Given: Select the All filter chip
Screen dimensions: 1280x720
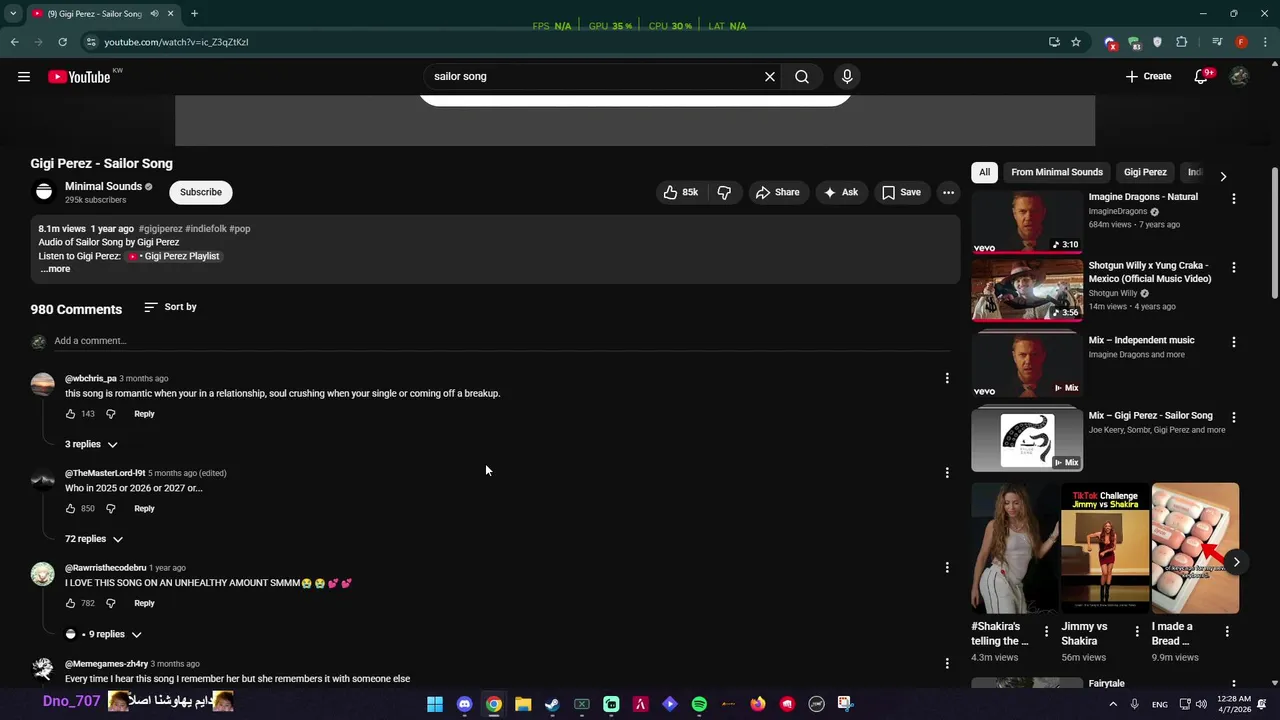Looking at the screenshot, I should pyautogui.click(x=984, y=172).
